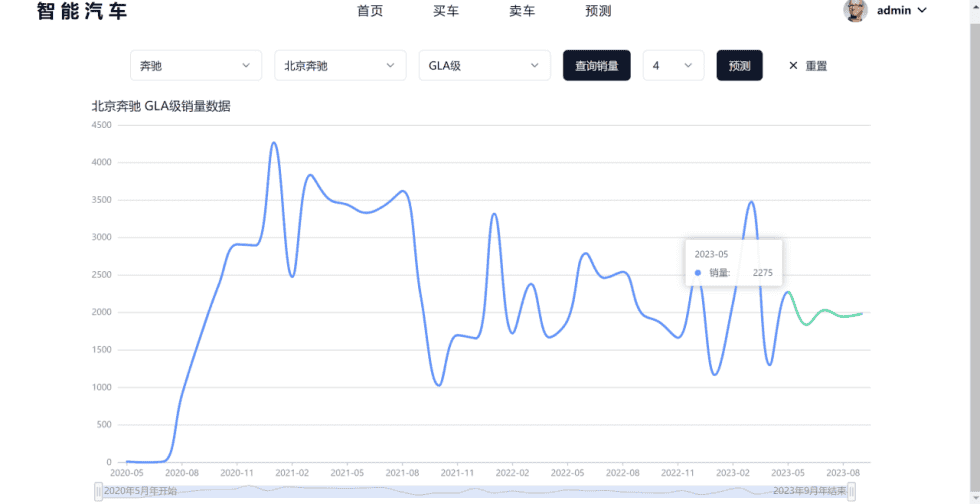Click the tooltip value 2275
This screenshot has width=980, height=504.
click(x=762, y=273)
